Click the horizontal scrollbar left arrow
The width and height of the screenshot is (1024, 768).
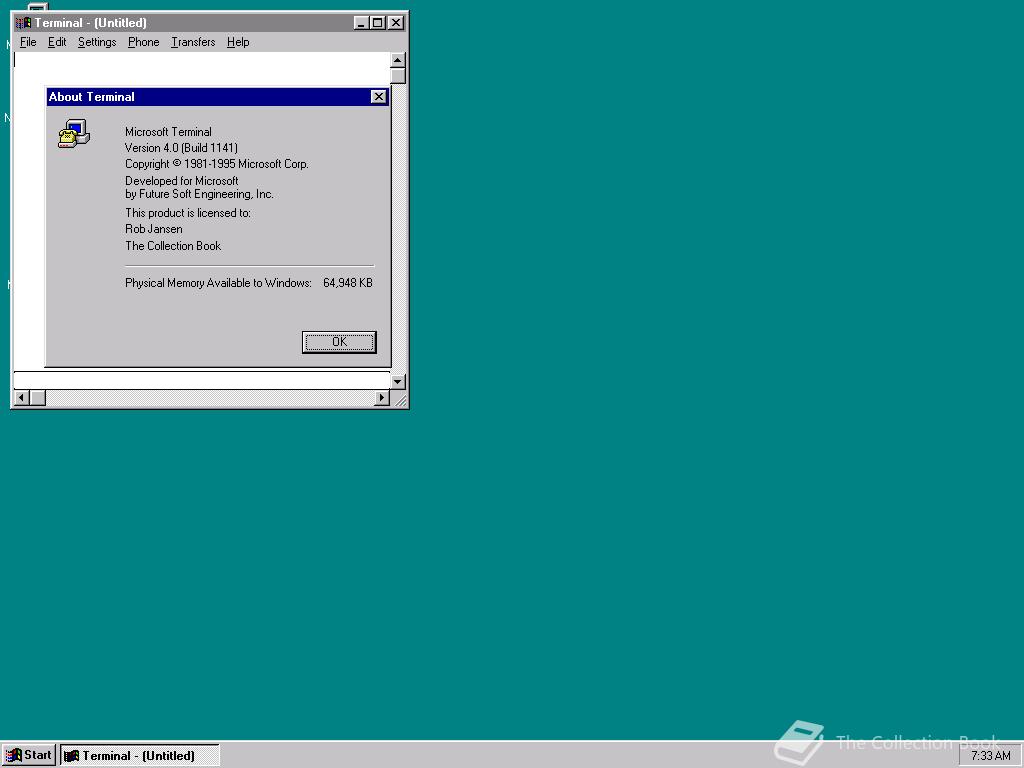tap(21, 397)
